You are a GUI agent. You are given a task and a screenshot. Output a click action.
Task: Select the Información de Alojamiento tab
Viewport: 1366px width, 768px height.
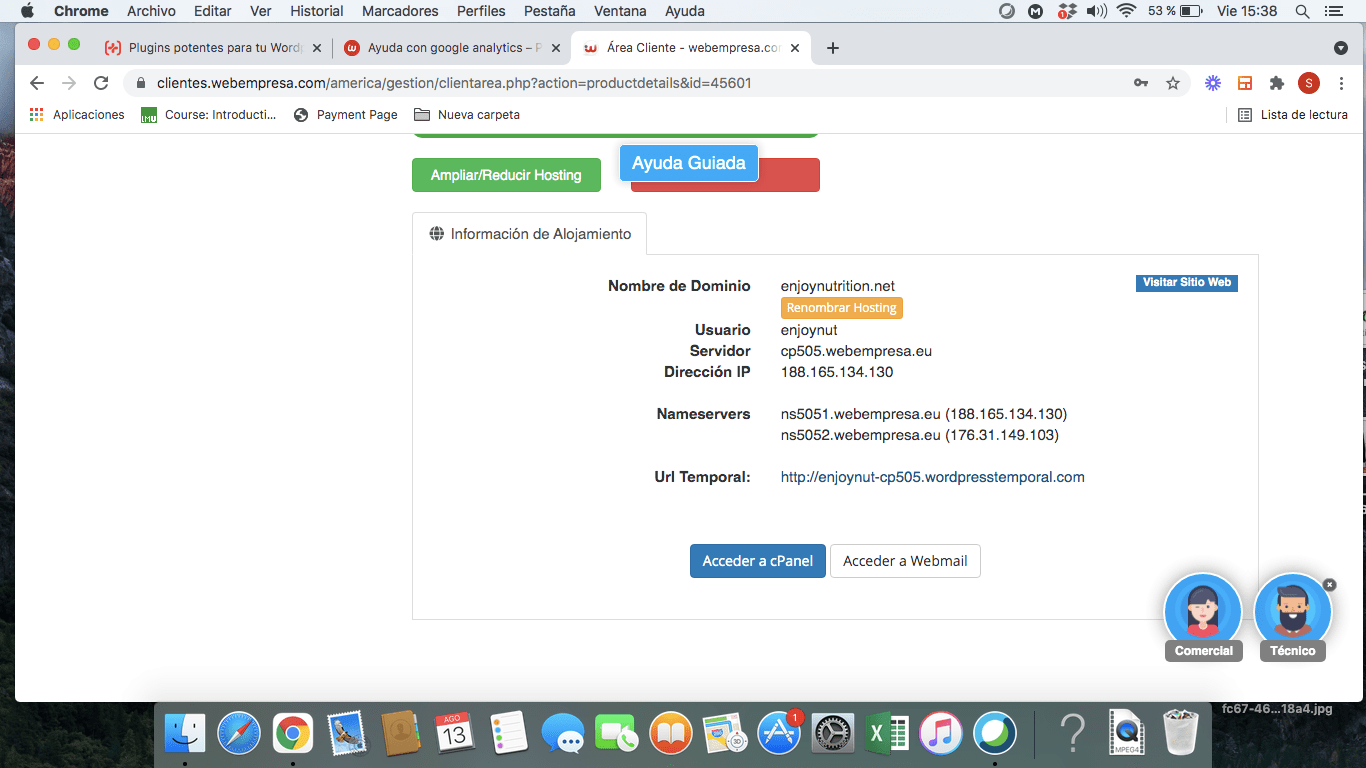click(529, 234)
